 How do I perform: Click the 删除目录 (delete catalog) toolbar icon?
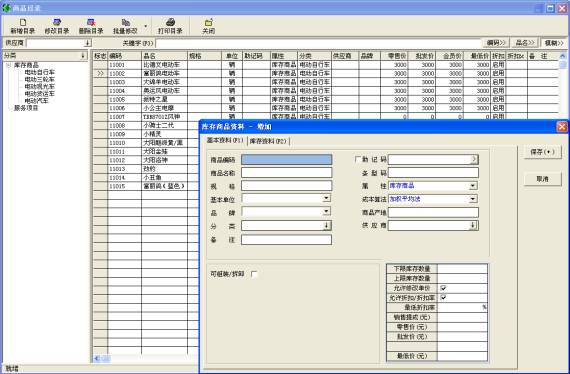(91, 23)
